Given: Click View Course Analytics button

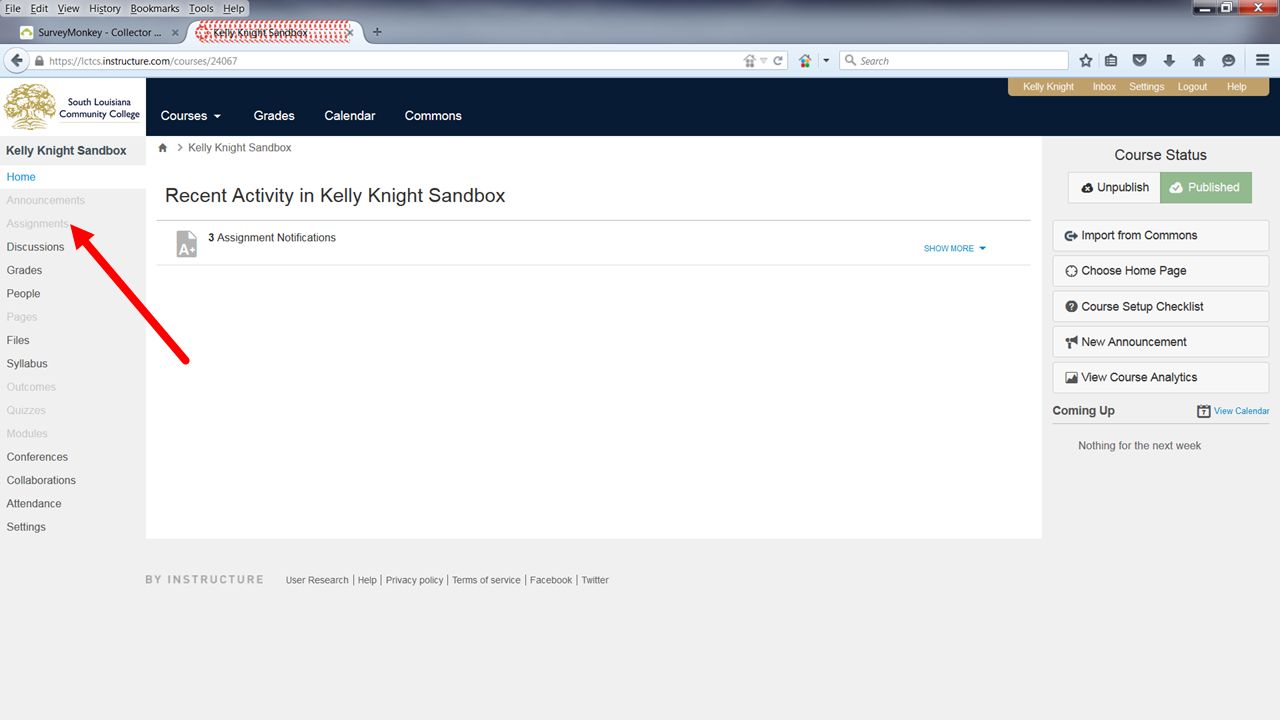Looking at the screenshot, I should [1160, 378].
